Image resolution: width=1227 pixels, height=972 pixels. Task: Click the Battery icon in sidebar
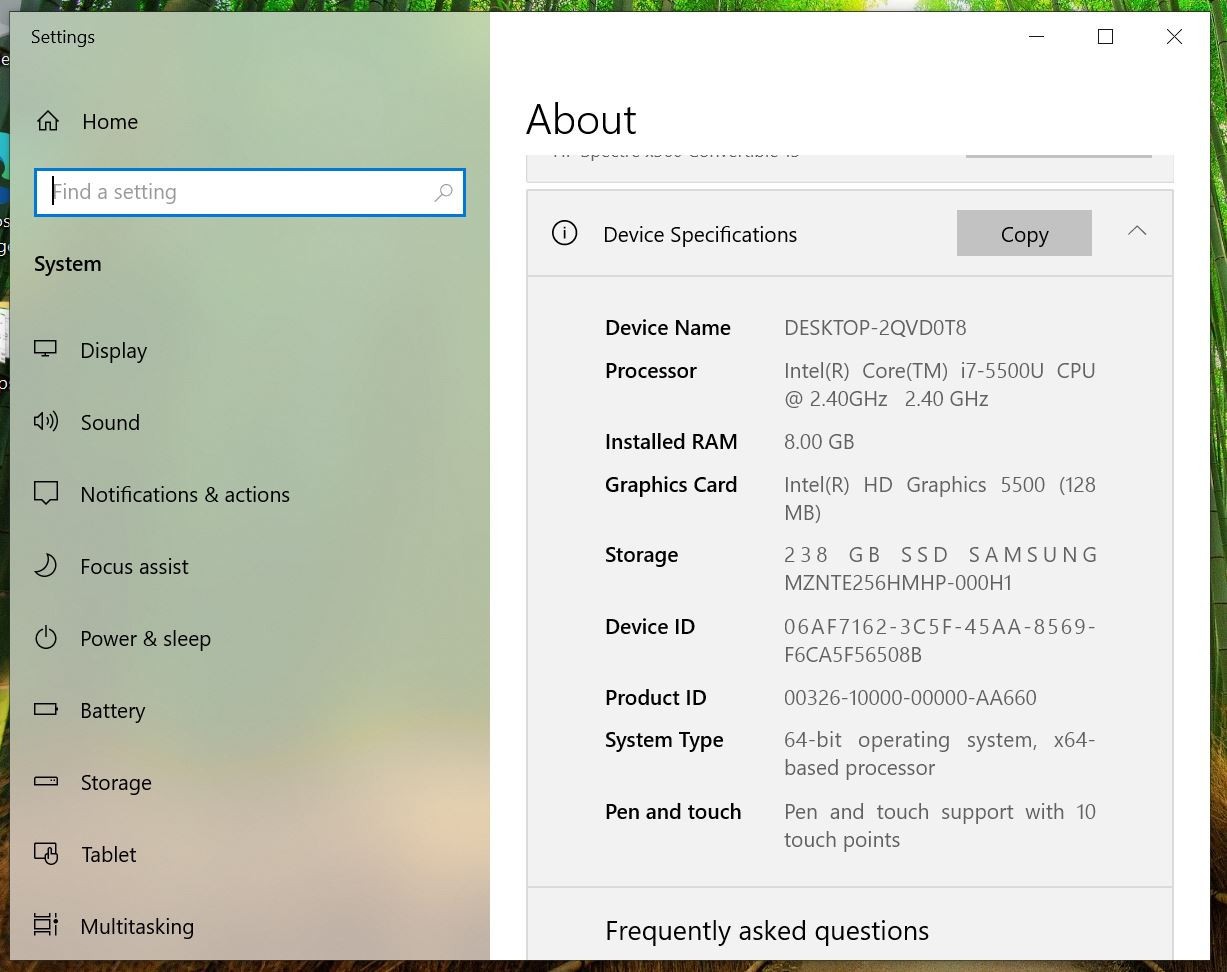point(46,709)
